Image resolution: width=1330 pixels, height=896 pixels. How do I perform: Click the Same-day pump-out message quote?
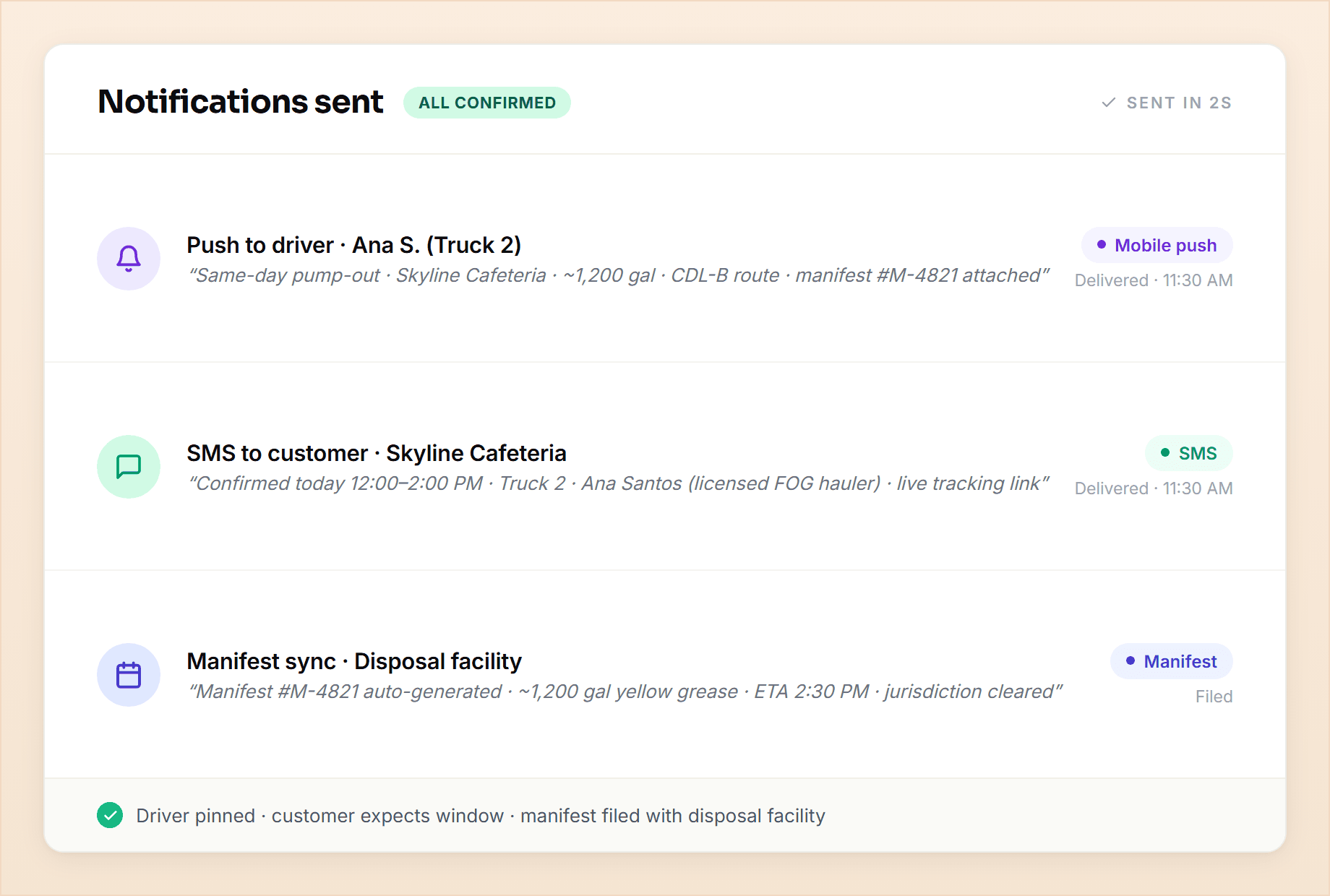pos(619,275)
